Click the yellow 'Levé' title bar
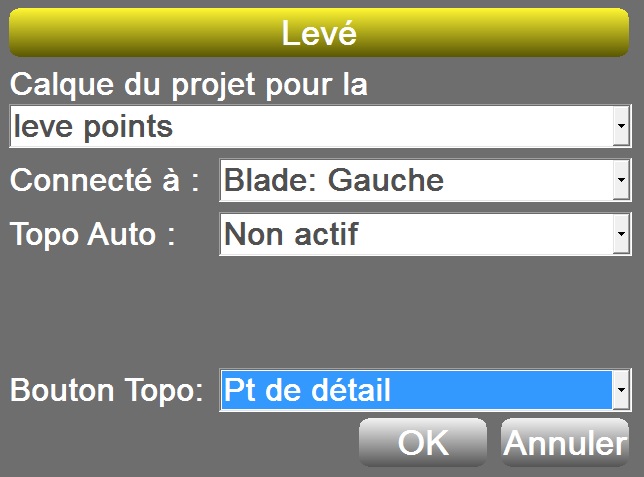 [x=320, y=33]
